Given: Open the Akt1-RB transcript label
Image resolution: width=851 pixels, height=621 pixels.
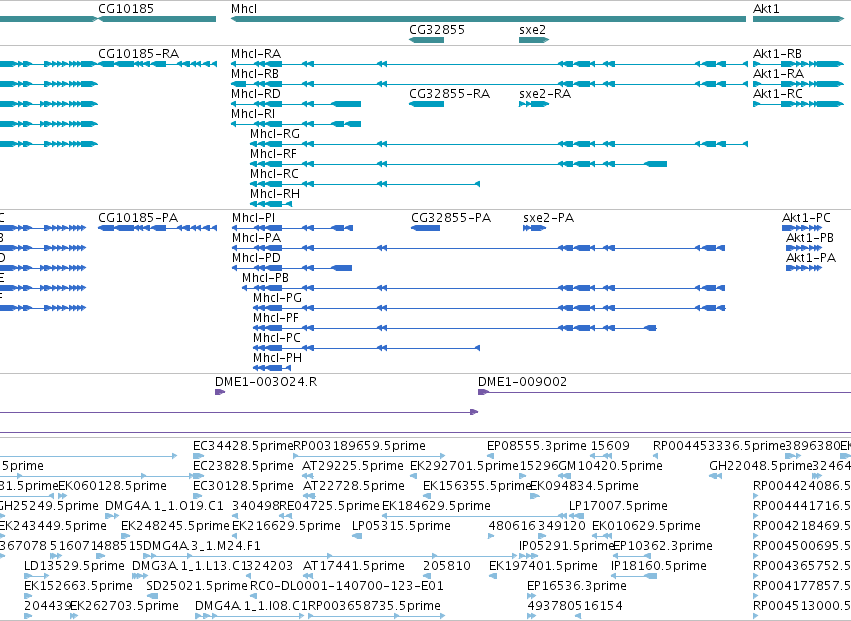Looking at the screenshot, I should [x=777, y=54].
